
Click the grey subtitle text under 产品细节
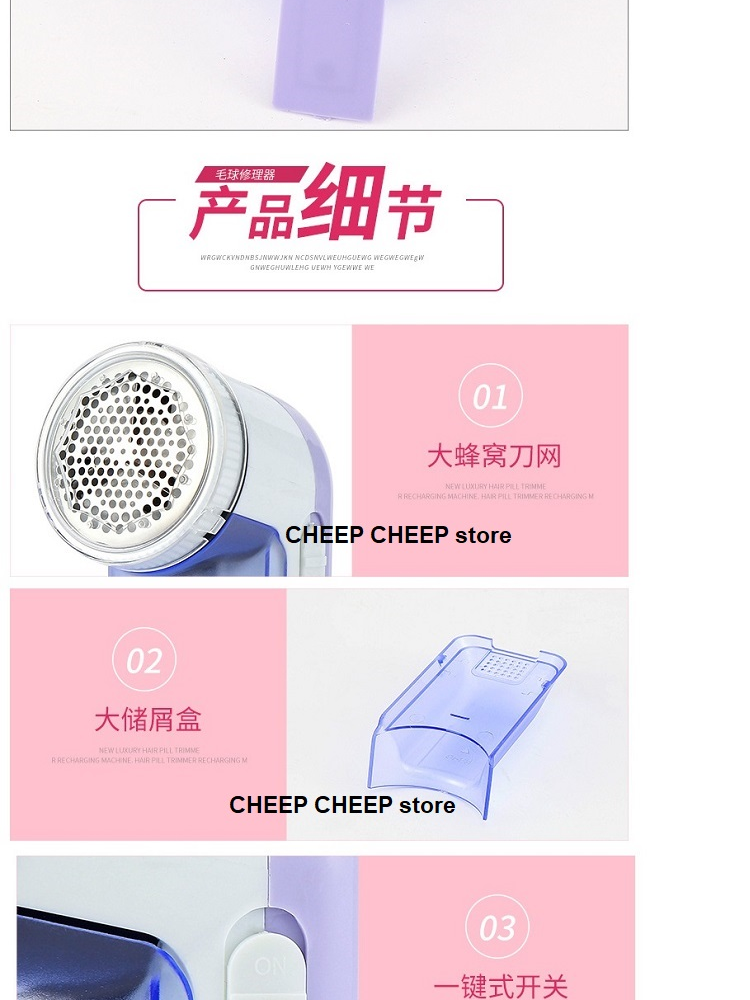click(312, 262)
